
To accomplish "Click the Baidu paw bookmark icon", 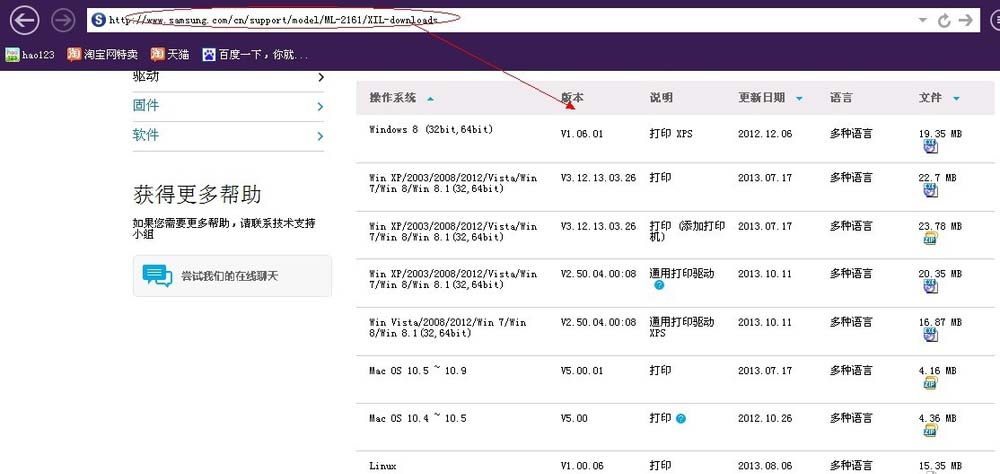I will click(209, 55).
